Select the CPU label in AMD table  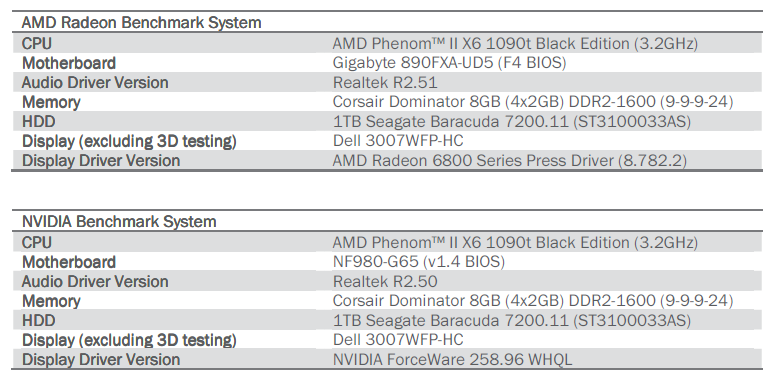coord(37,44)
